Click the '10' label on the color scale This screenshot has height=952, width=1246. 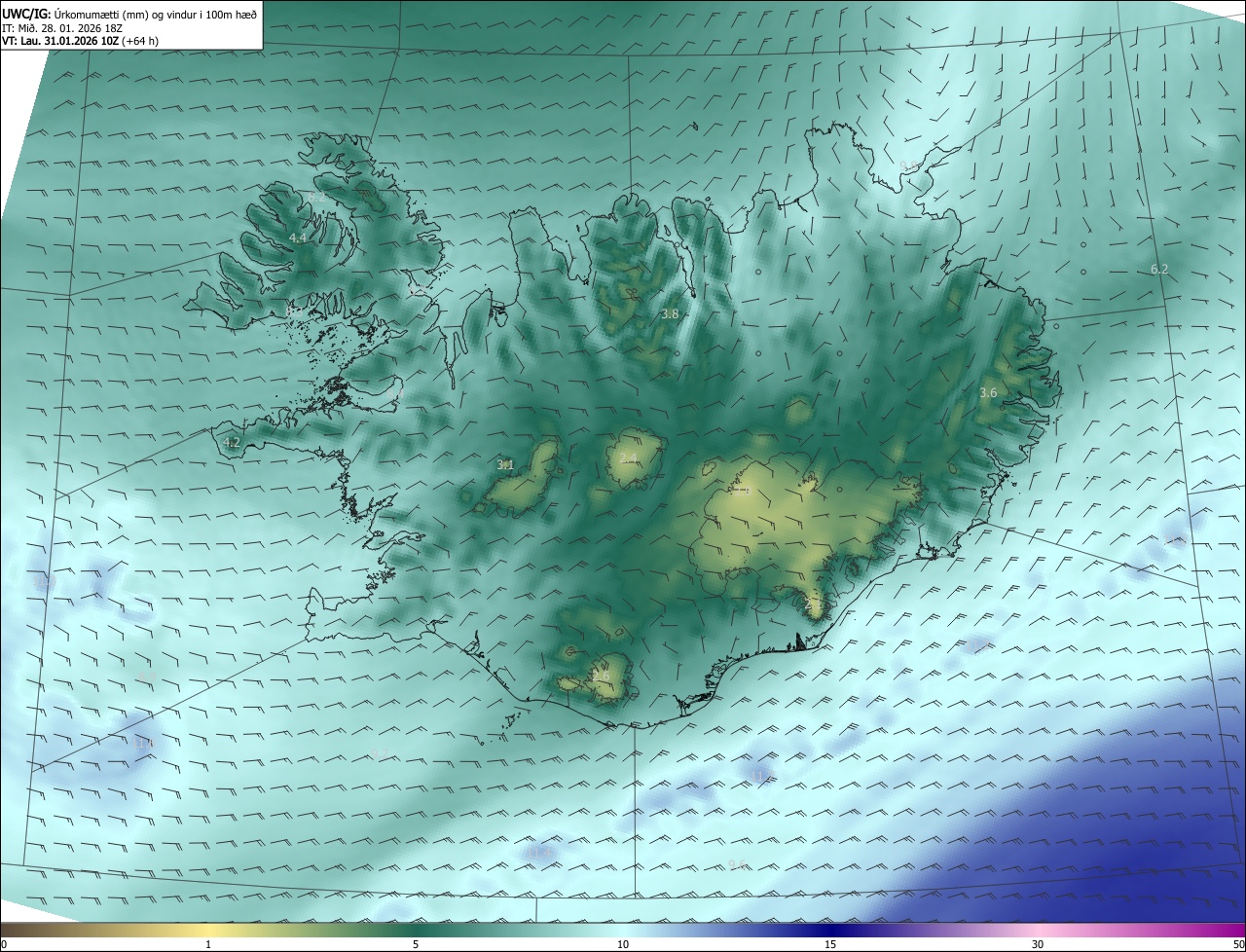623,944
